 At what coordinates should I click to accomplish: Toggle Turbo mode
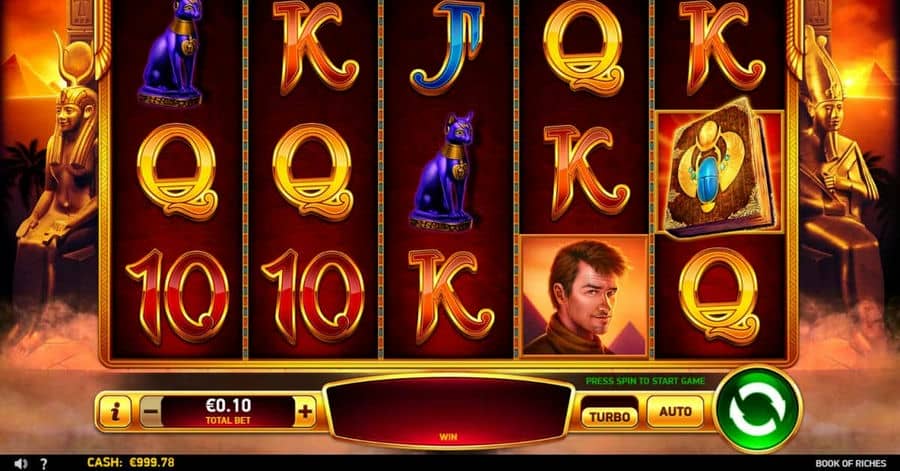[610, 416]
